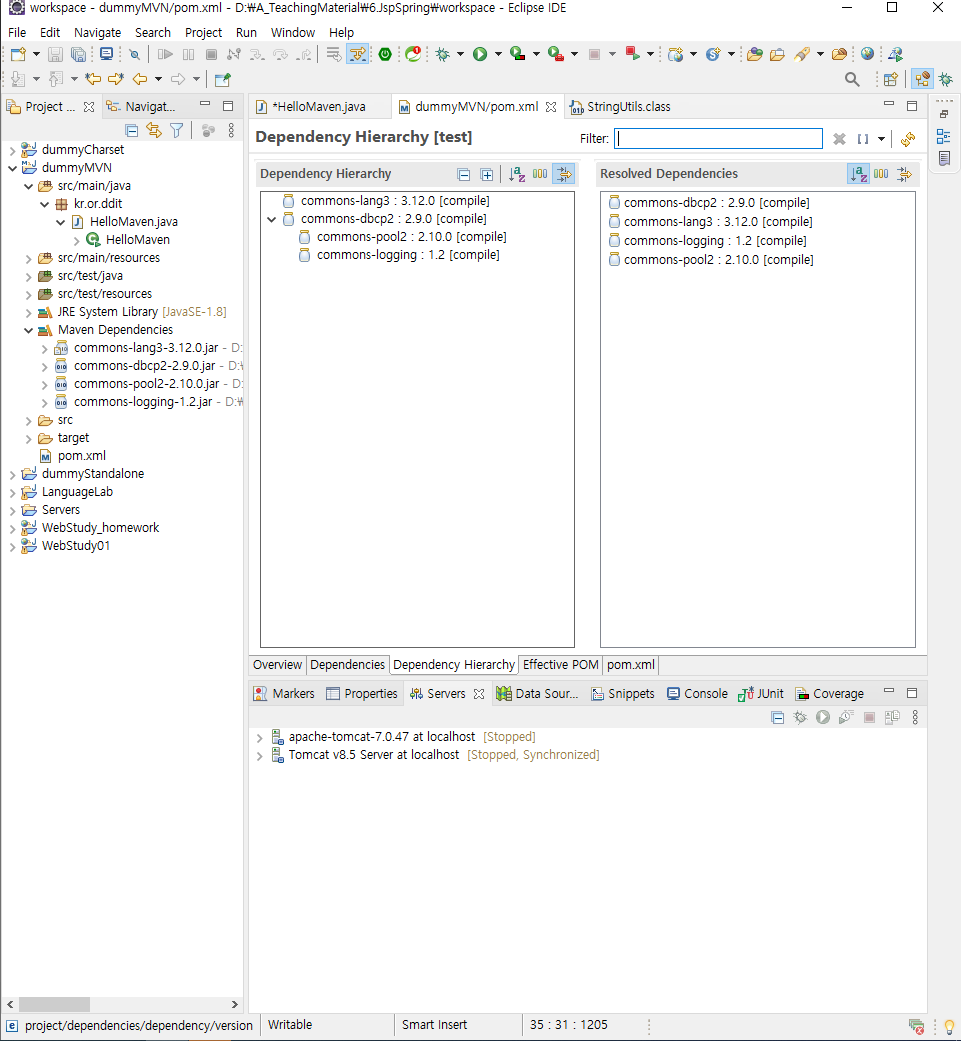Switch to the *HelloMaven.java editor tab
The image size is (961, 1041).
(319, 107)
